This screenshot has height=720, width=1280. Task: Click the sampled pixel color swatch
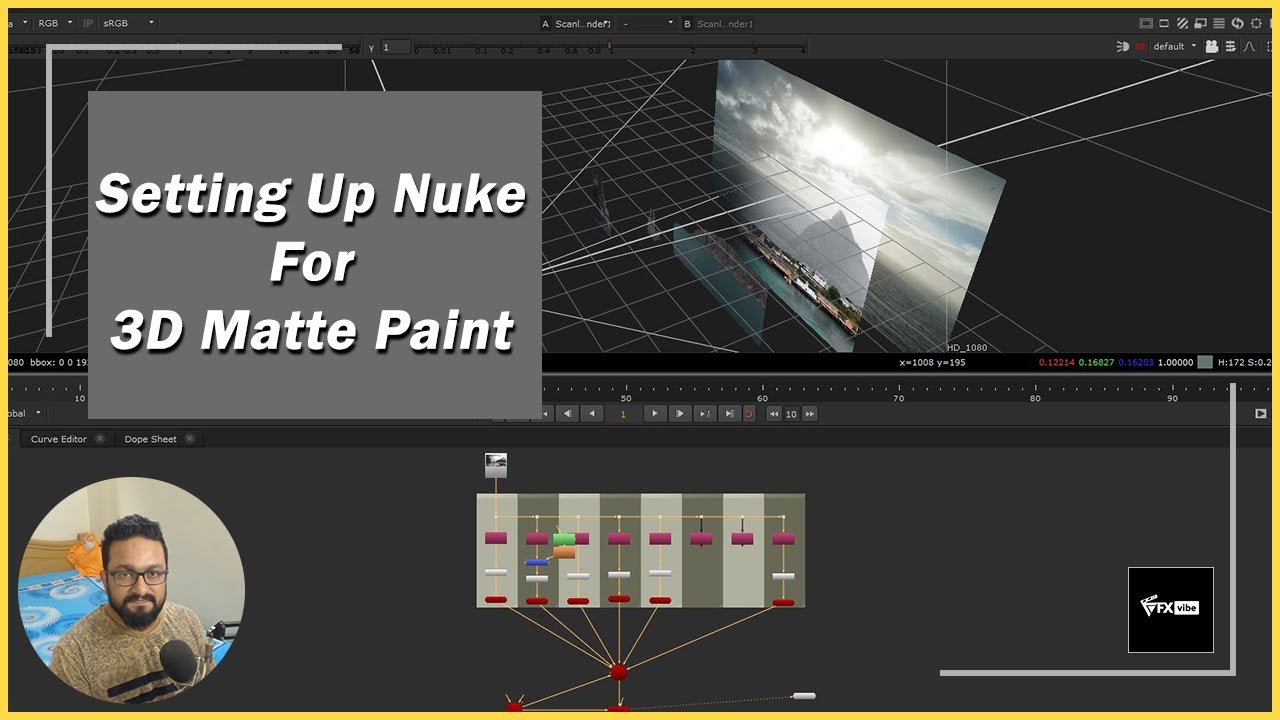point(1205,362)
